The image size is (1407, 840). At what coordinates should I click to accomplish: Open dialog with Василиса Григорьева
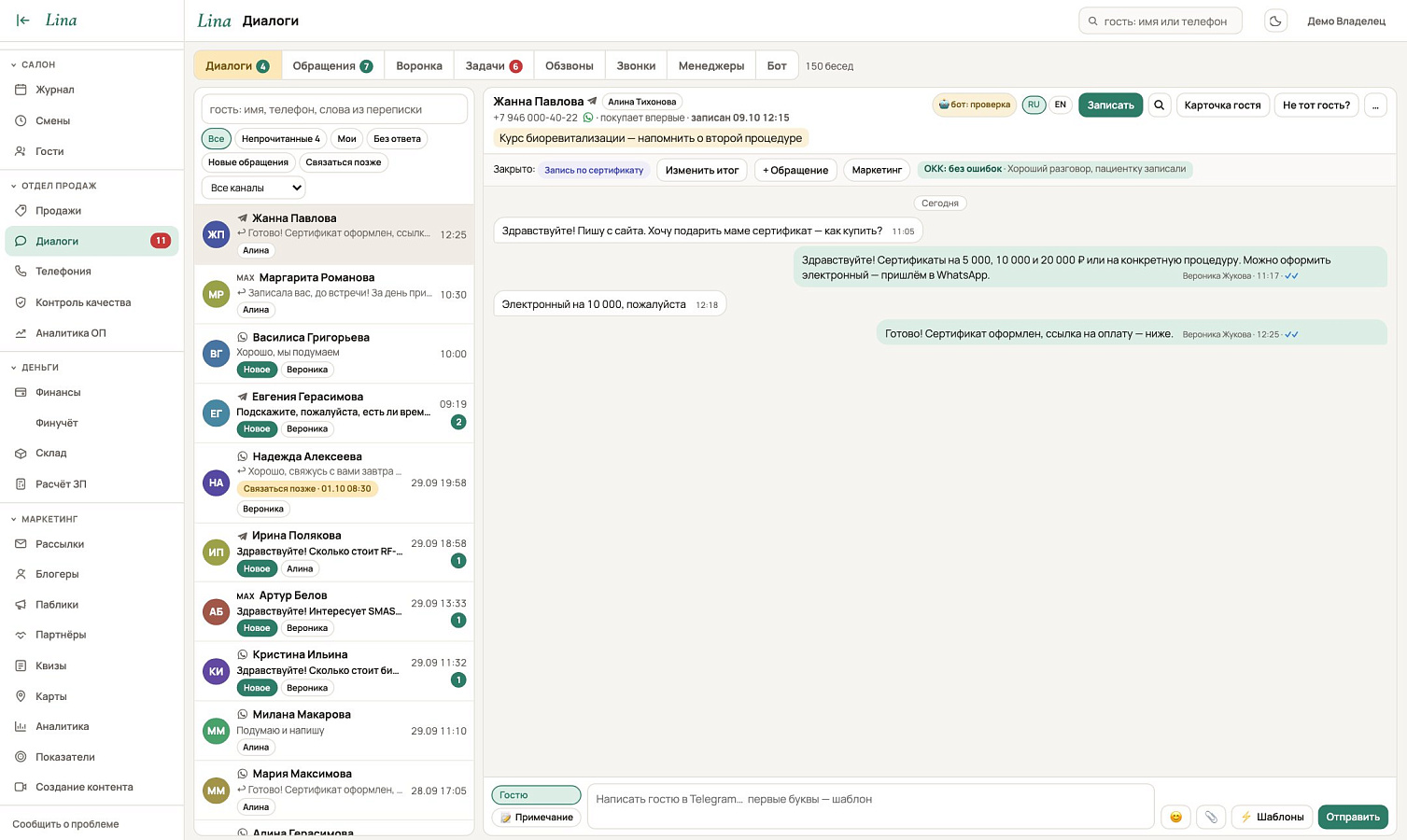click(x=334, y=354)
